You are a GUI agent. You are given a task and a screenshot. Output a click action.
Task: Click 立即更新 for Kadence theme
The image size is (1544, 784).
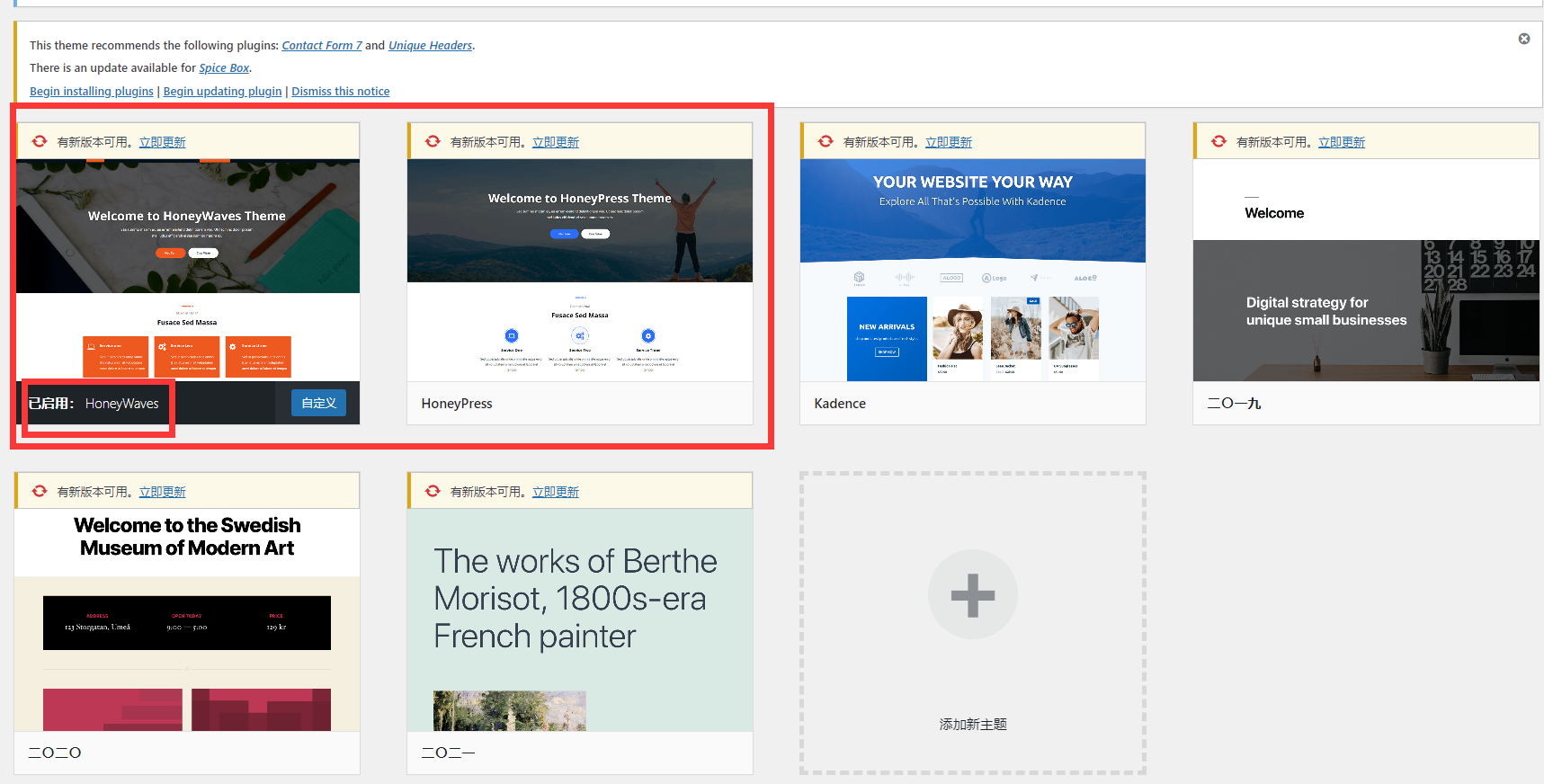[949, 142]
